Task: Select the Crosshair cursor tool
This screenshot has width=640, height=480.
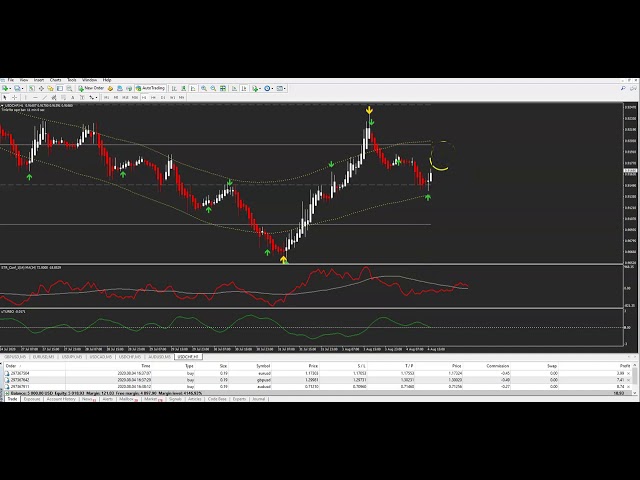Action: pos(14,98)
